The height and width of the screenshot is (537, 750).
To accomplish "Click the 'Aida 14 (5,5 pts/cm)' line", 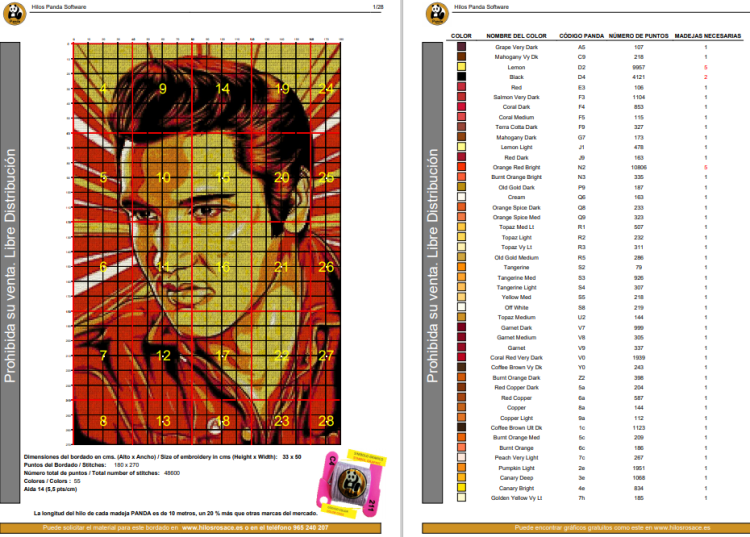I will click(x=50, y=489).
